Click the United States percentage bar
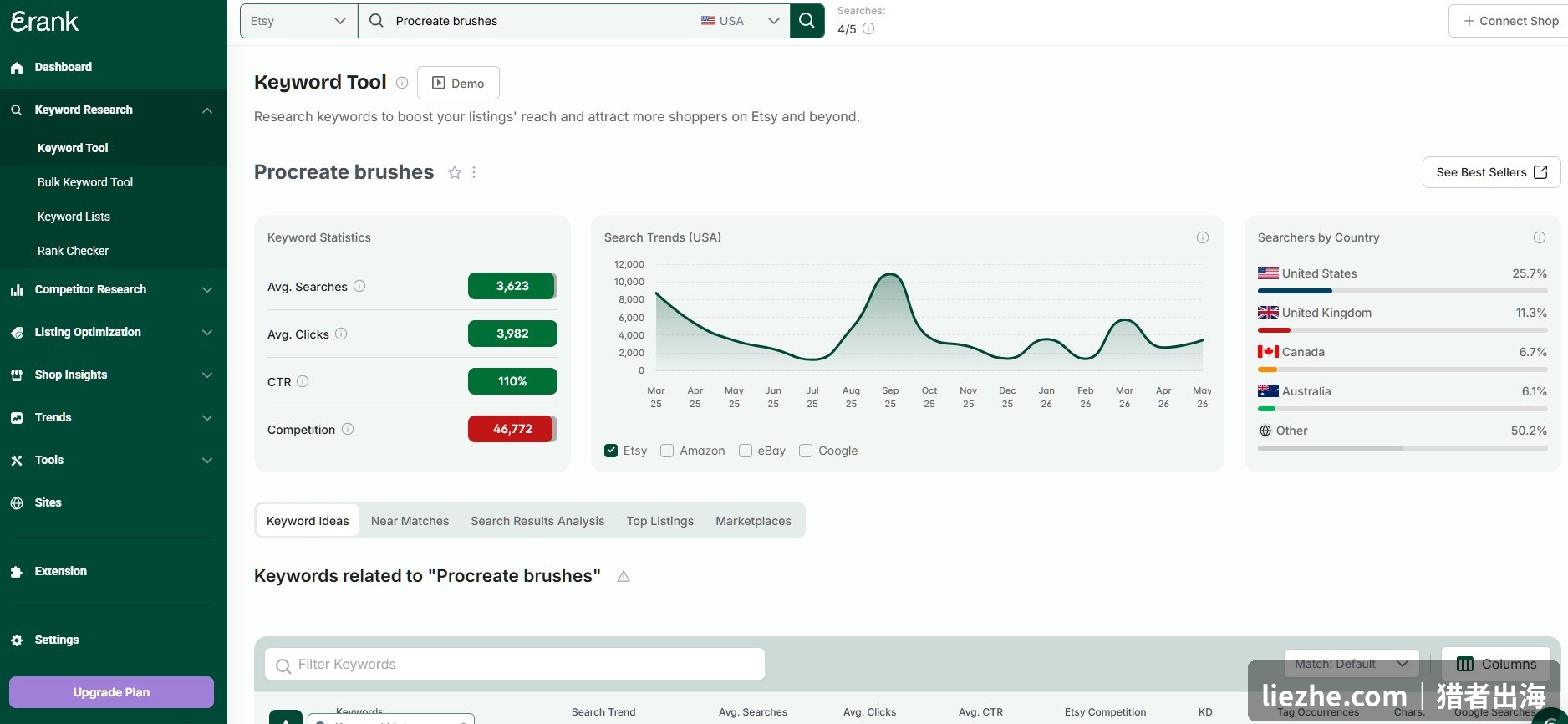1568x724 pixels. tap(1403, 291)
